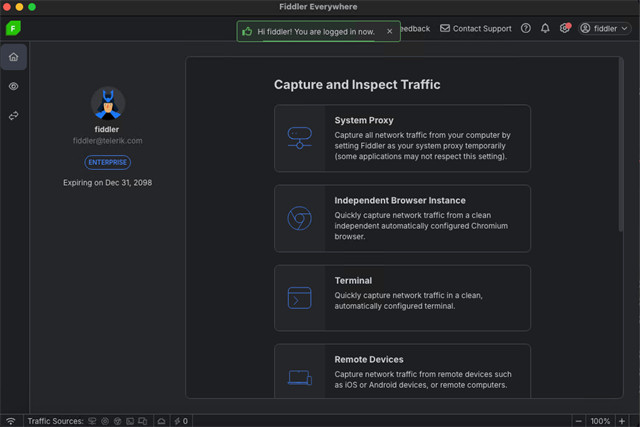This screenshot has height=427, width=640.
Task: Open the Composer arrows icon in sidebar
Action: point(13,116)
